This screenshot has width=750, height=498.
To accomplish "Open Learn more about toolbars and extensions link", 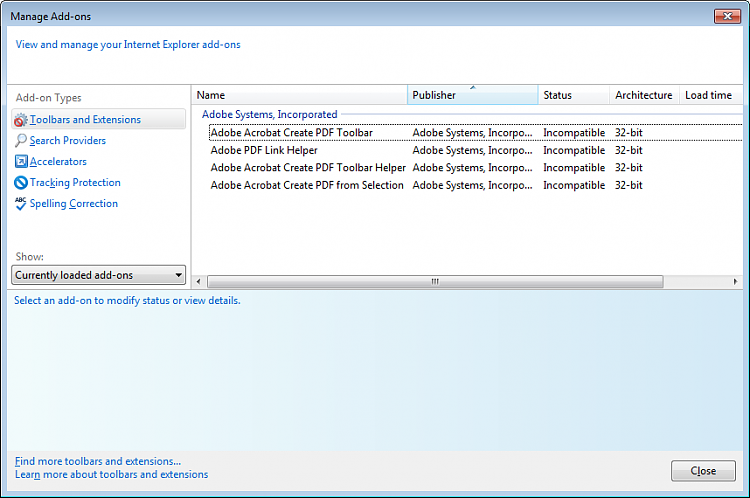I will click(x=111, y=475).
